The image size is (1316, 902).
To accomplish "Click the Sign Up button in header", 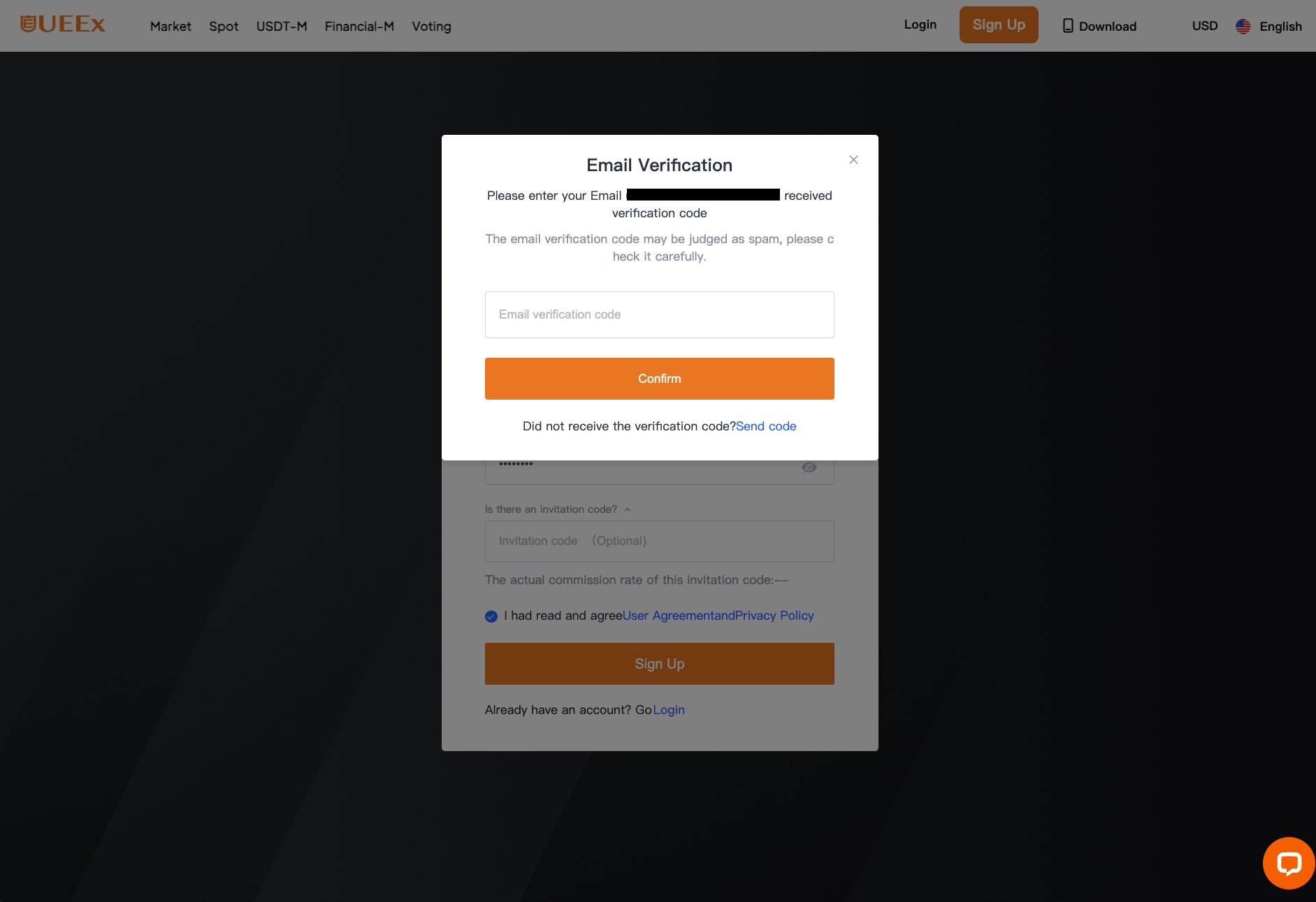I will pyautogui.click(x=998, y=25).
